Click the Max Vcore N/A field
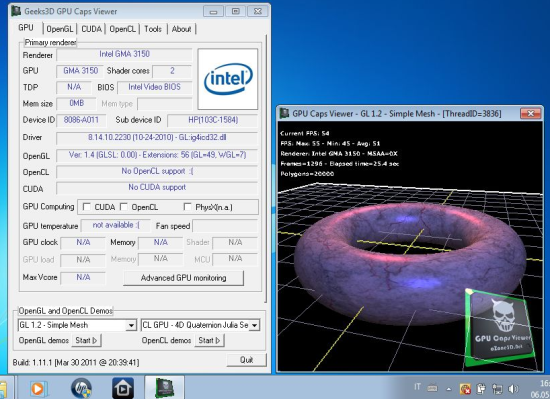The height and width of the screenshot is (399, 550). [x=83, y=278]
